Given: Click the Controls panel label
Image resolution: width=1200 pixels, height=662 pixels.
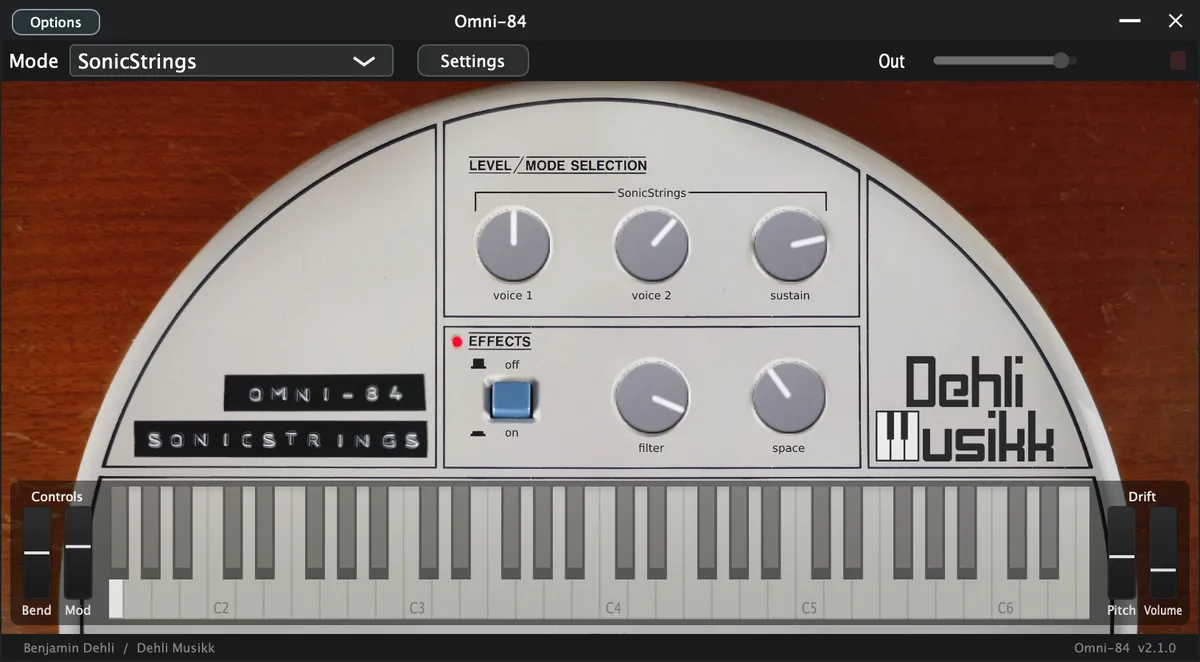Looking at the screenshot, I should click(57, 496).
